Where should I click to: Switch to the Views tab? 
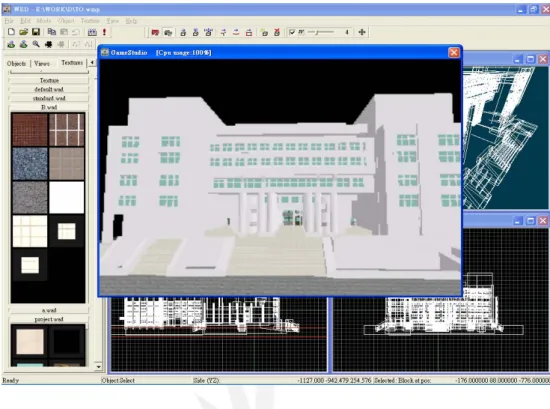pyautogui.click(x=42, y=63)
